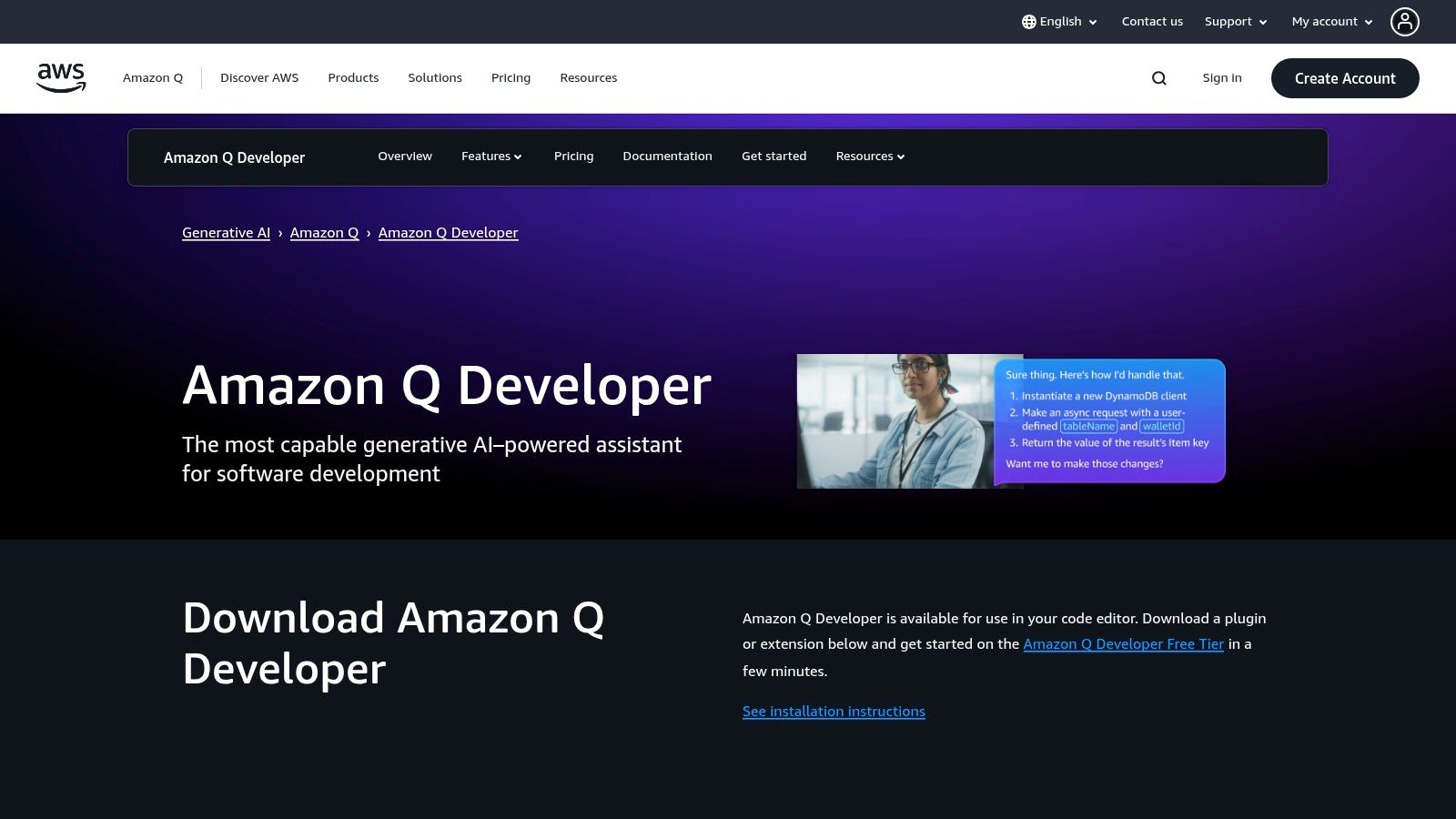Click the AWS logo
1456x819 pixels.
[x=61, y=78]
